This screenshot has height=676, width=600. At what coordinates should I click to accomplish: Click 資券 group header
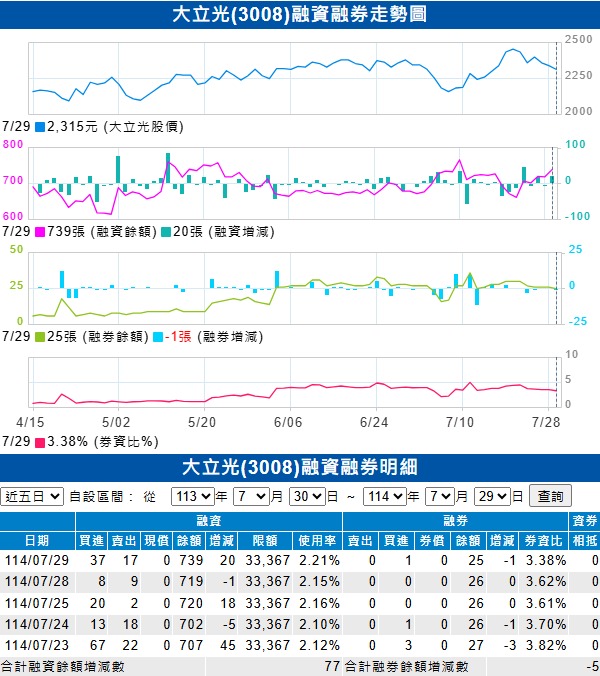coord(584,521)
